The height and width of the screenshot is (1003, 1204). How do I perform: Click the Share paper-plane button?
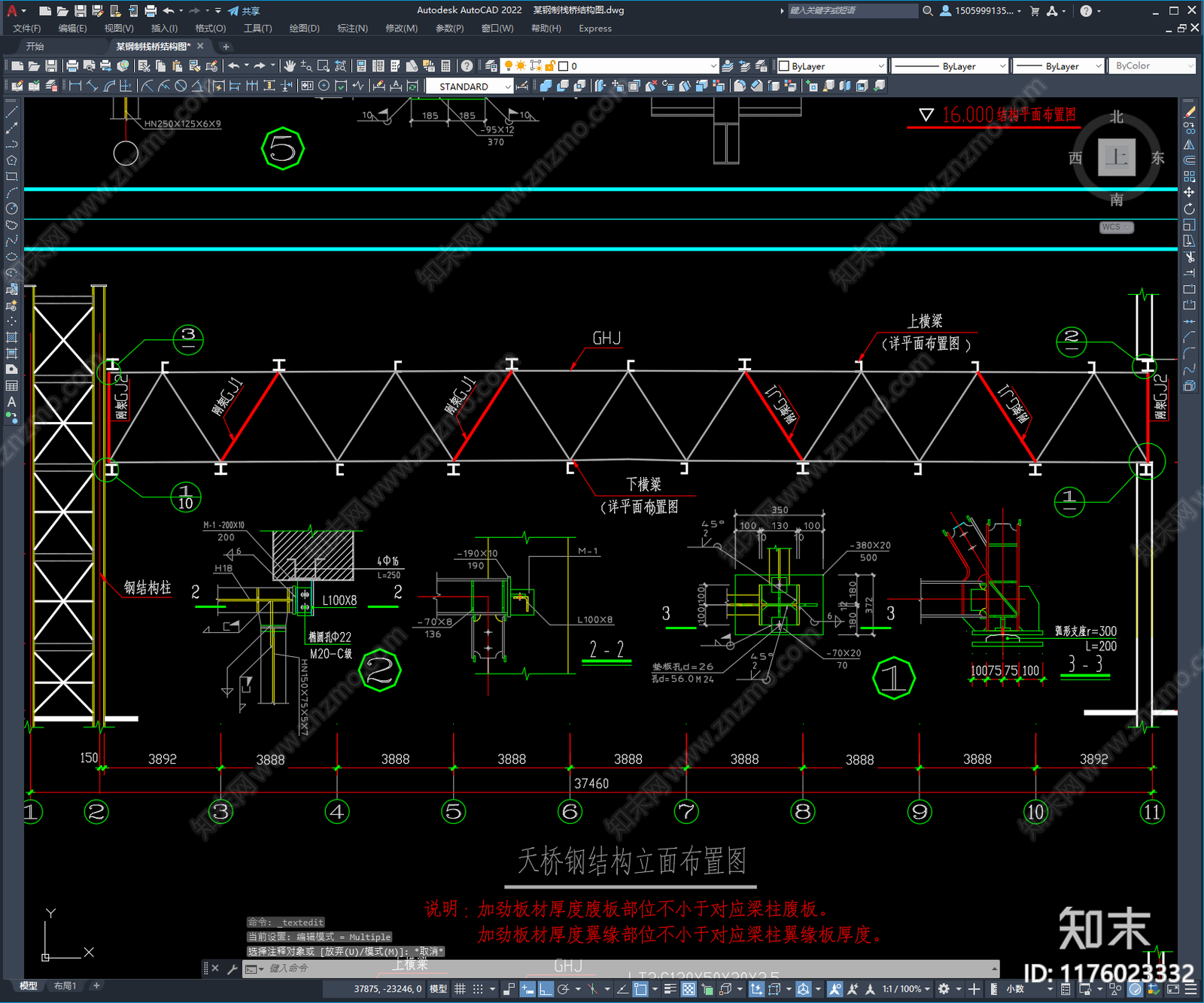tap(244, 11)
